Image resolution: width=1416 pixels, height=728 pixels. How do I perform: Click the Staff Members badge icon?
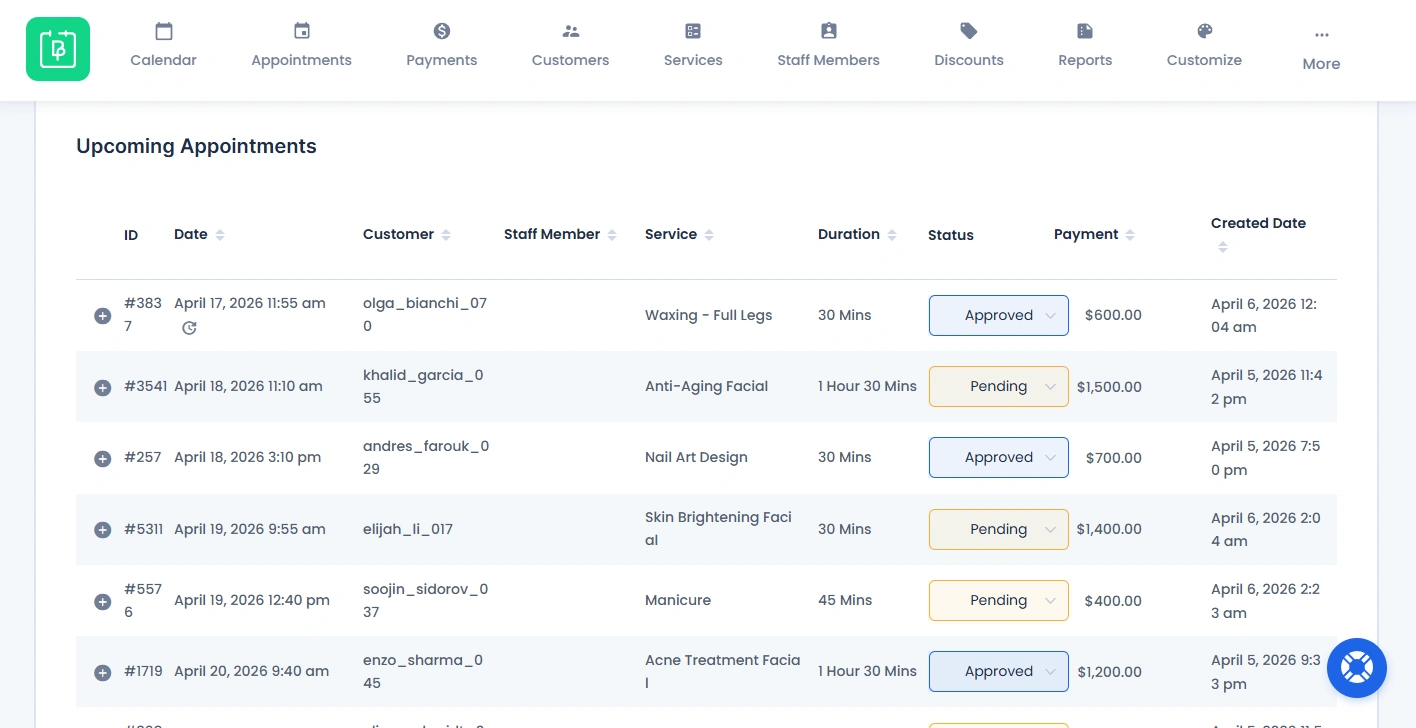pyautogui.click(x=829, y=31)
